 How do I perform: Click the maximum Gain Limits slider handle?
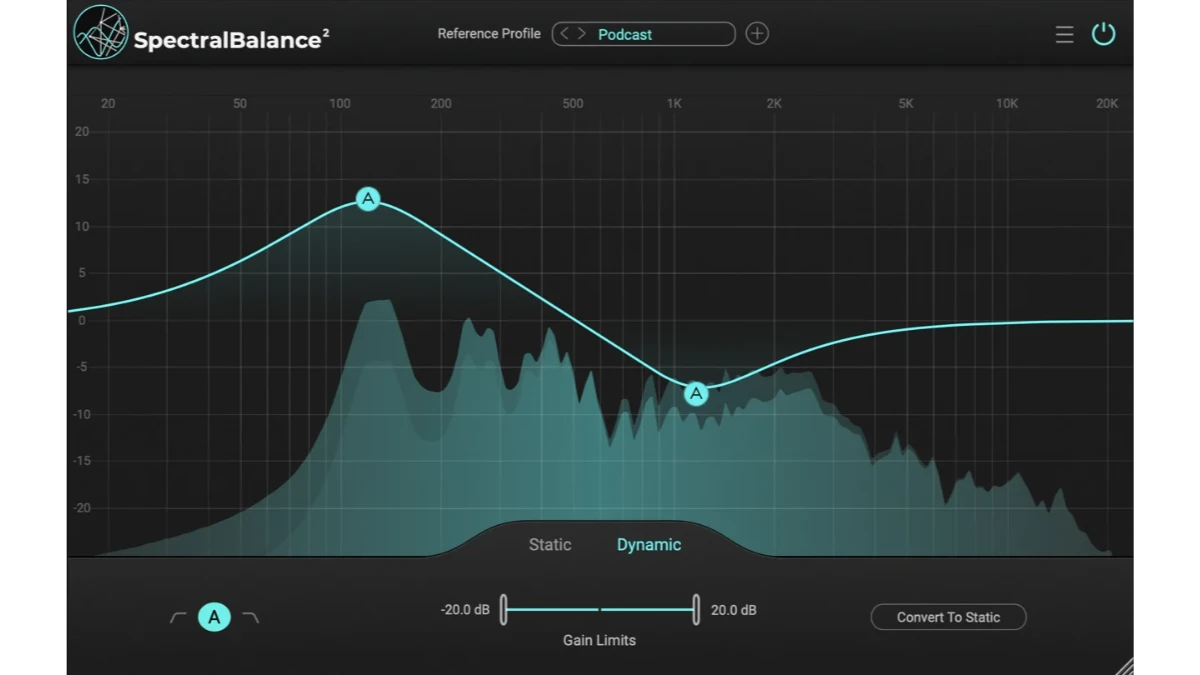pyautogui.click(x=695, y=609)
